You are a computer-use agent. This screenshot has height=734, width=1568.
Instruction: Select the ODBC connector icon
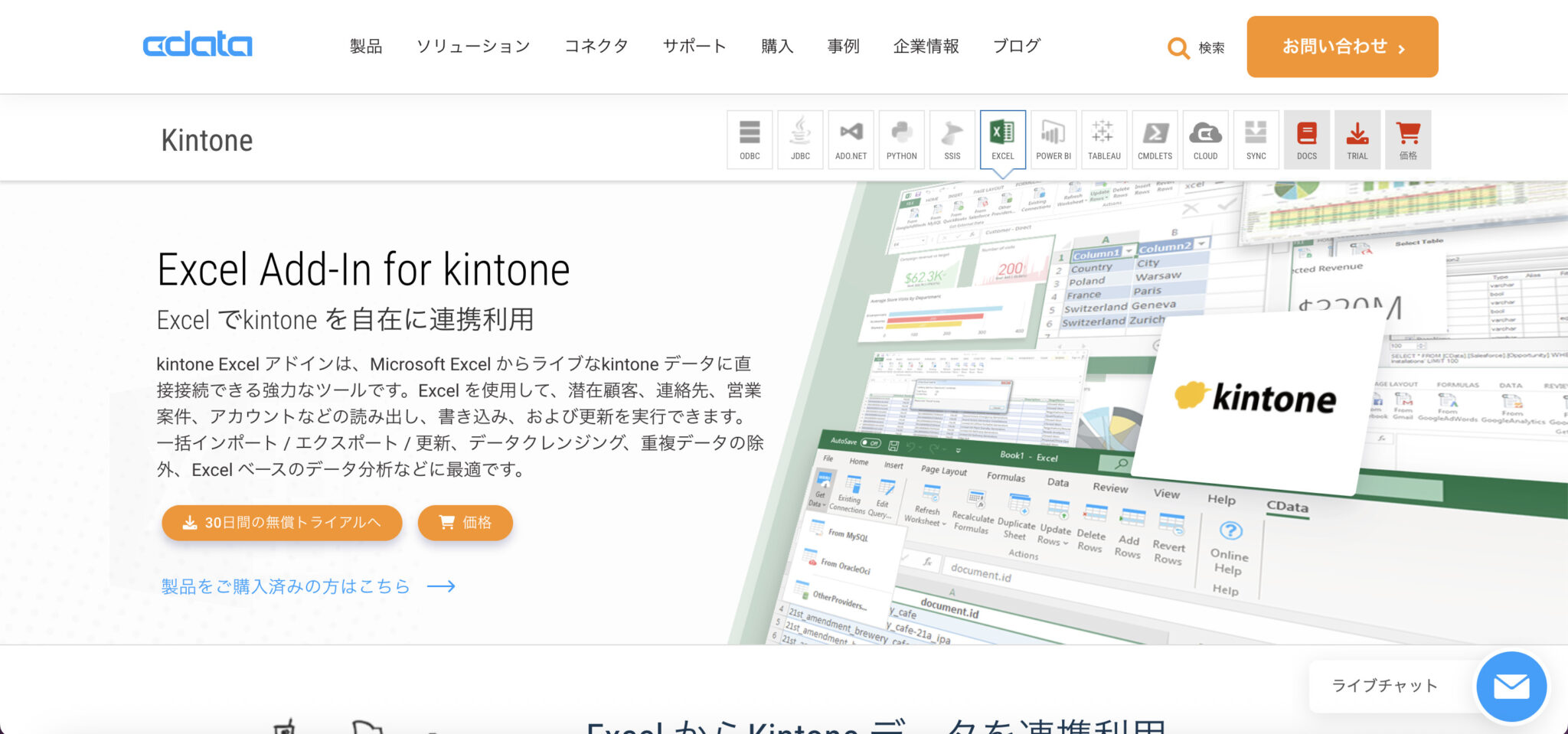pyautogui.click(x=749, y=139)
